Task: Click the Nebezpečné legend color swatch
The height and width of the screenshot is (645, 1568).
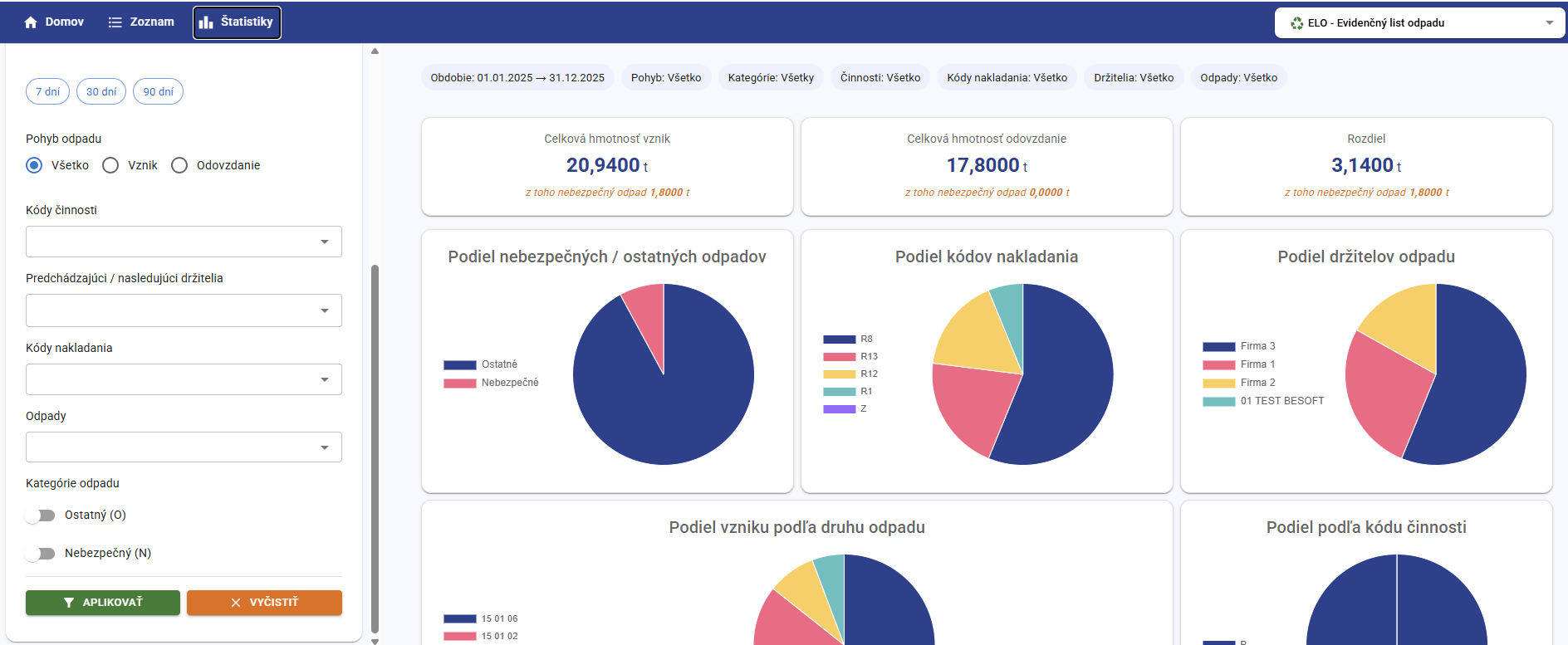Action: click(459, 384)
